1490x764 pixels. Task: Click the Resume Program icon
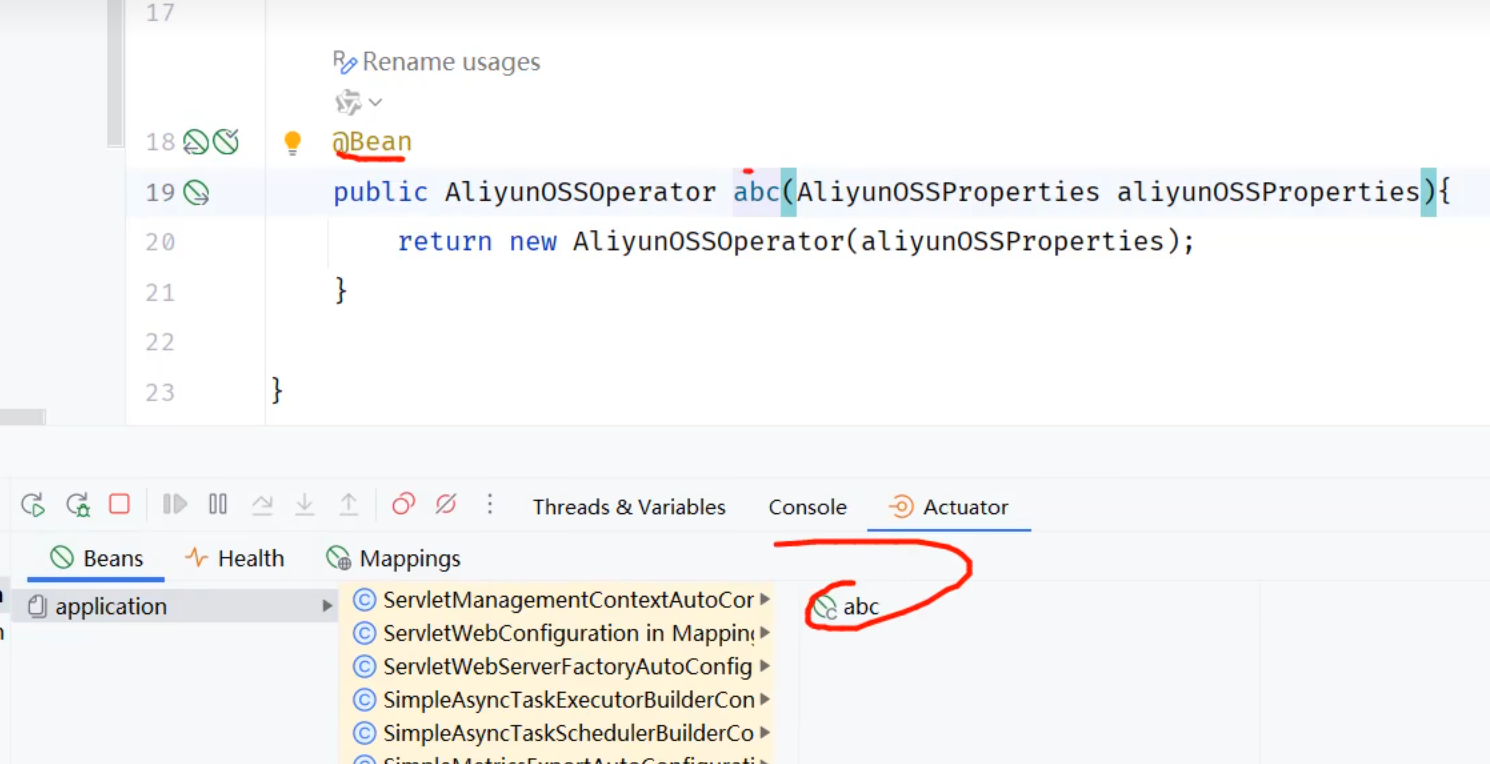pyautogui.click(x=175, y=504)
